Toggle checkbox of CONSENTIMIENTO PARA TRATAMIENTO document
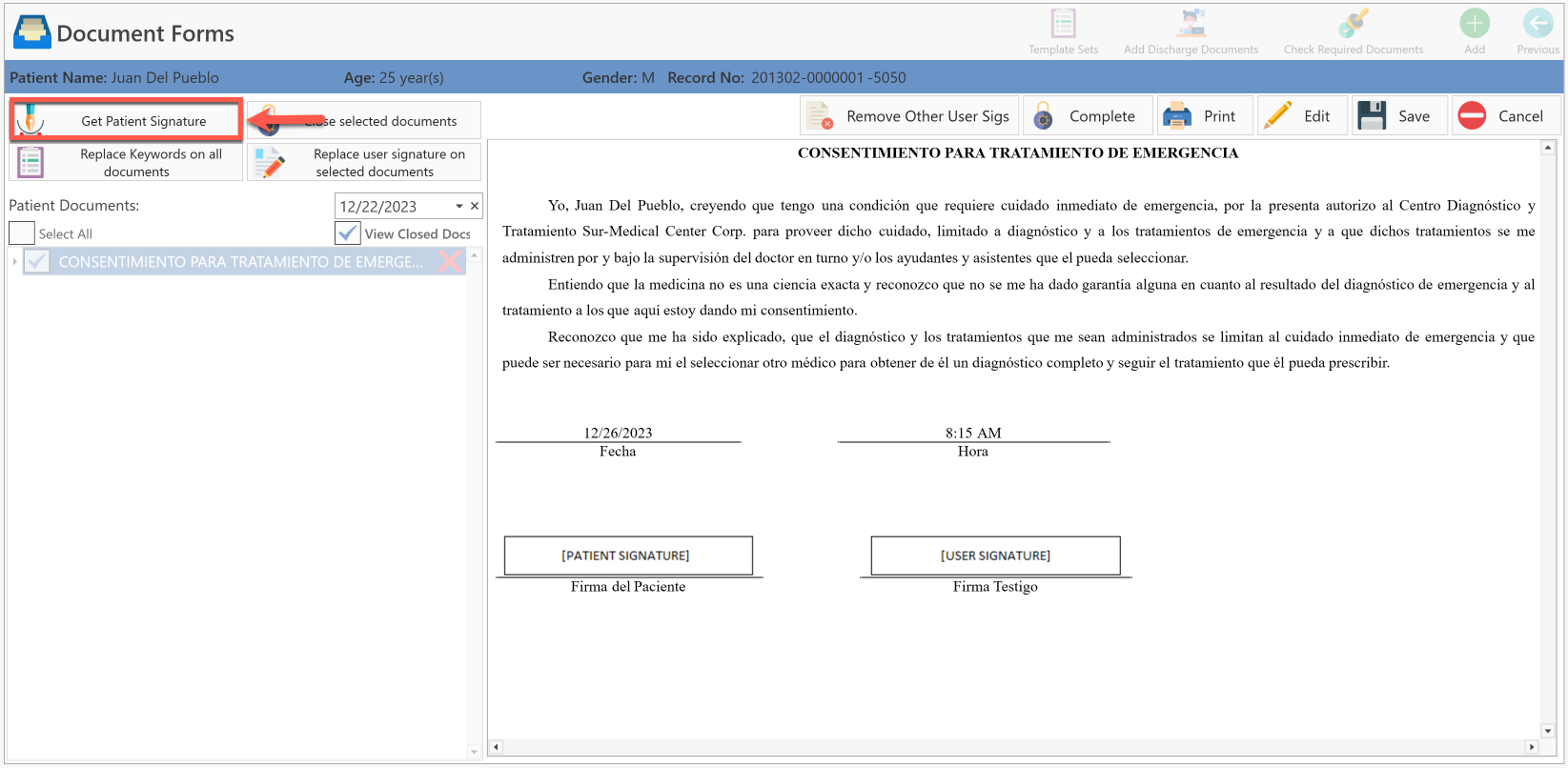 36,261
